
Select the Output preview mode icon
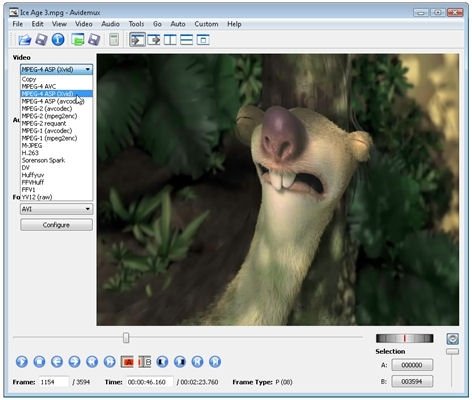pos(154,40)
